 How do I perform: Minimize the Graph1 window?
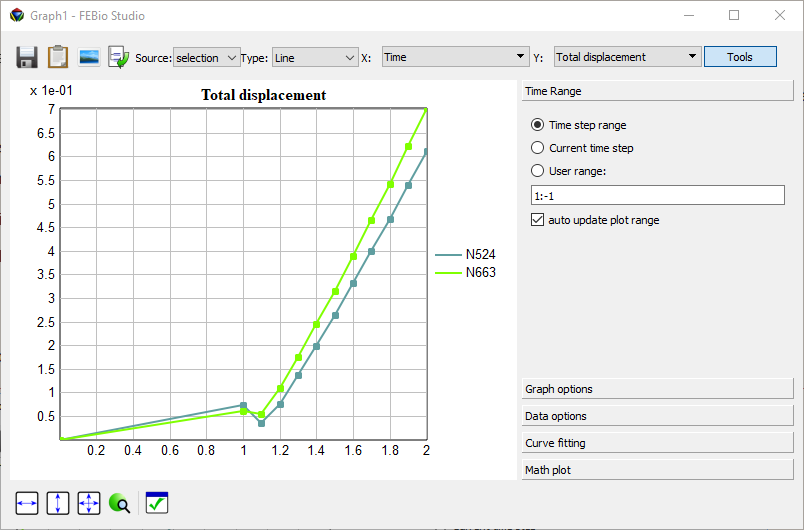click(689, 15)
